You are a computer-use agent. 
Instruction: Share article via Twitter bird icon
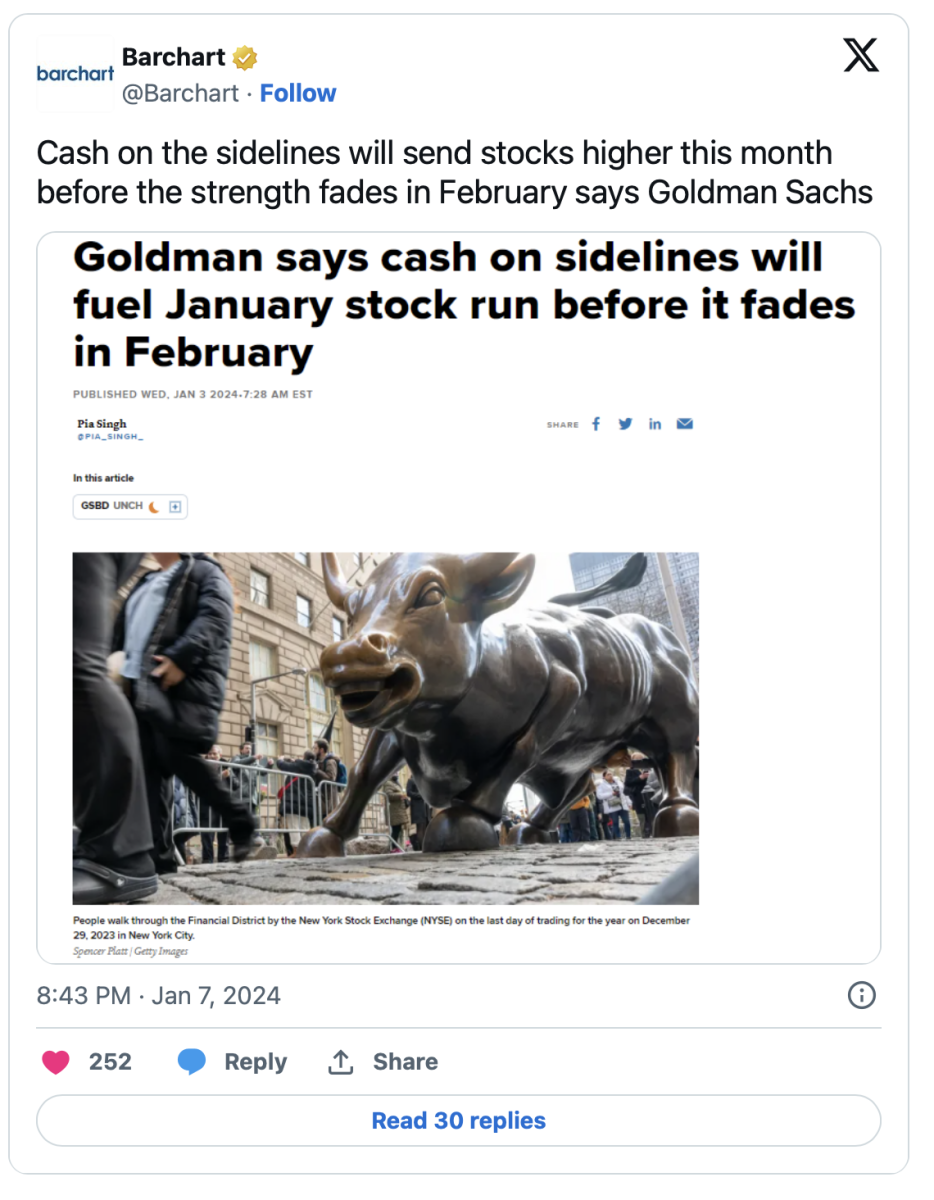626,424
